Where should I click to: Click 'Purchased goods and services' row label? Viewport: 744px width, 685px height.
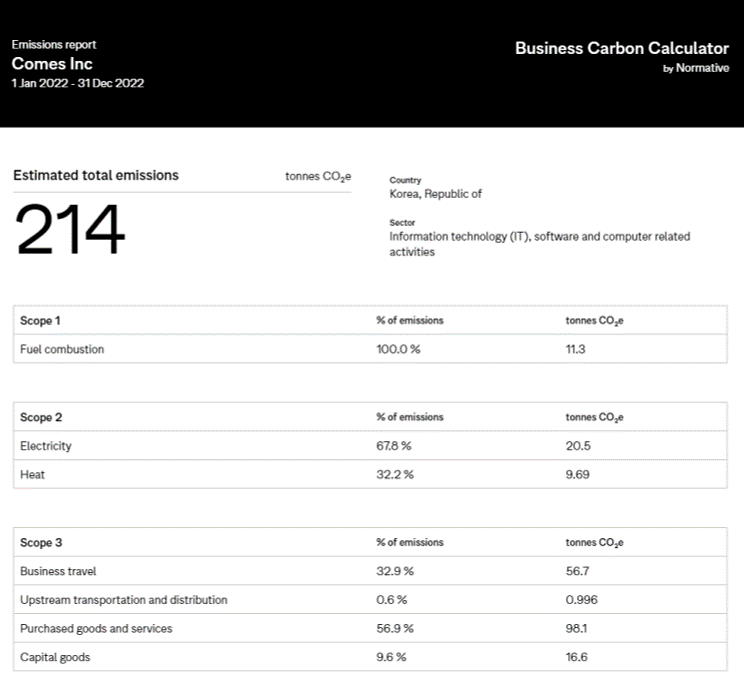96,629
